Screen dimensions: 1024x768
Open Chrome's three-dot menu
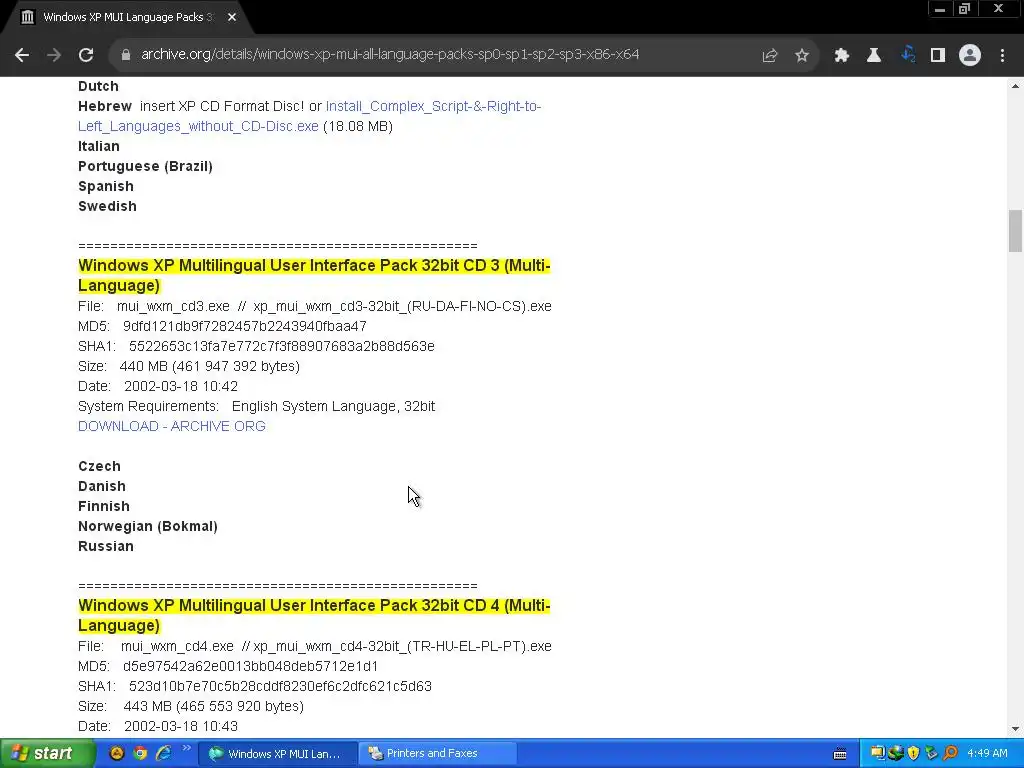pos(1002,56)
